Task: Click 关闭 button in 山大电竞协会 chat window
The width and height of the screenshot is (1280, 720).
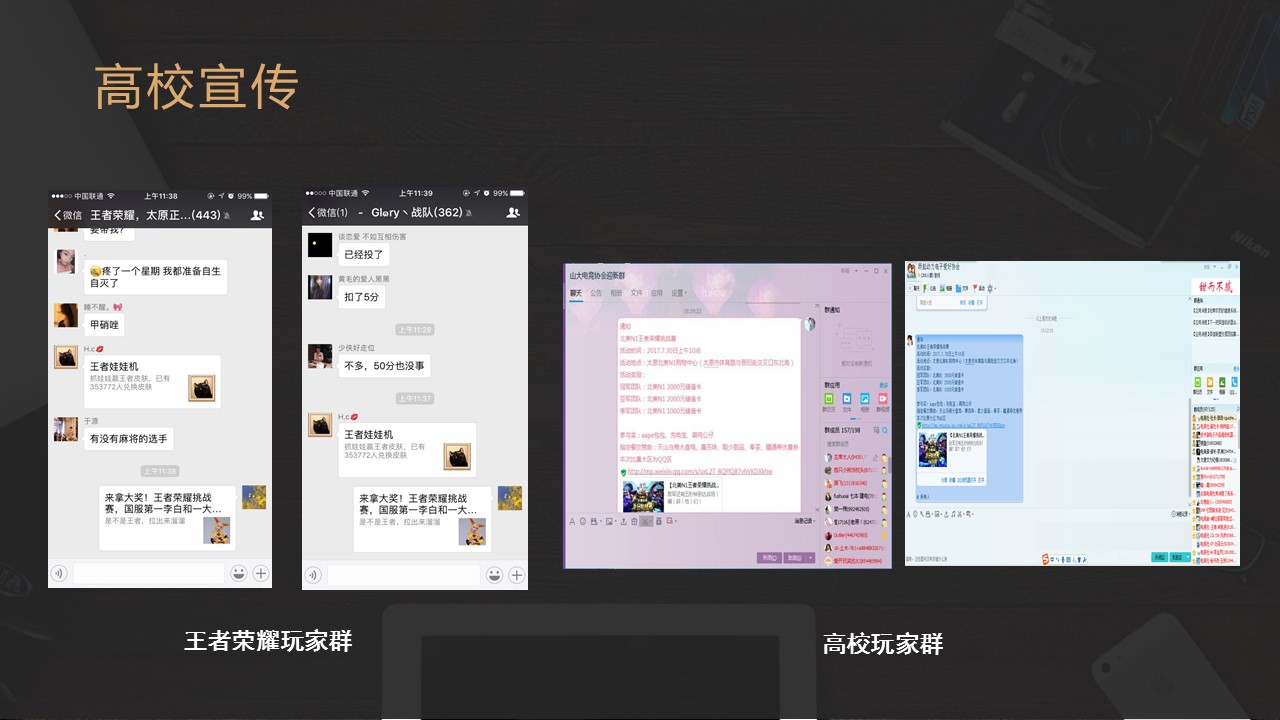Action: point(769,557)
